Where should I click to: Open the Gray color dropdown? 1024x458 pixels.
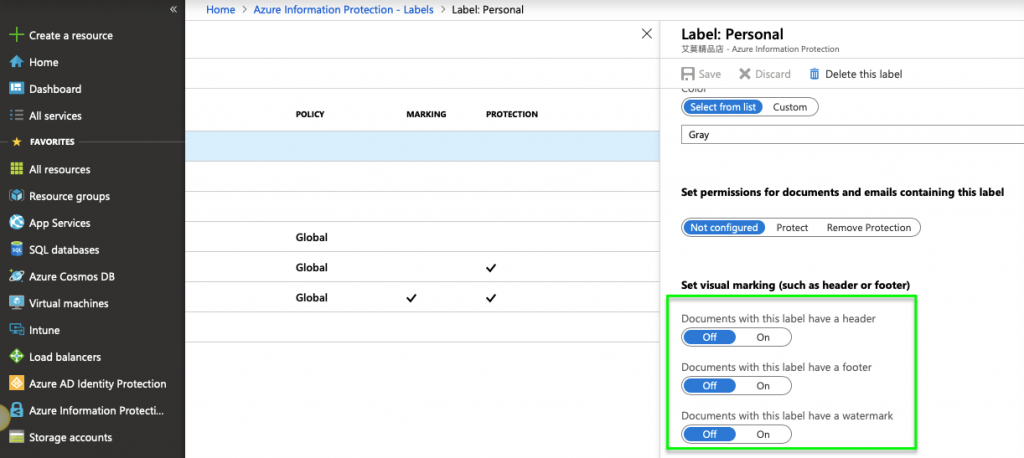(x=852, y=135)
